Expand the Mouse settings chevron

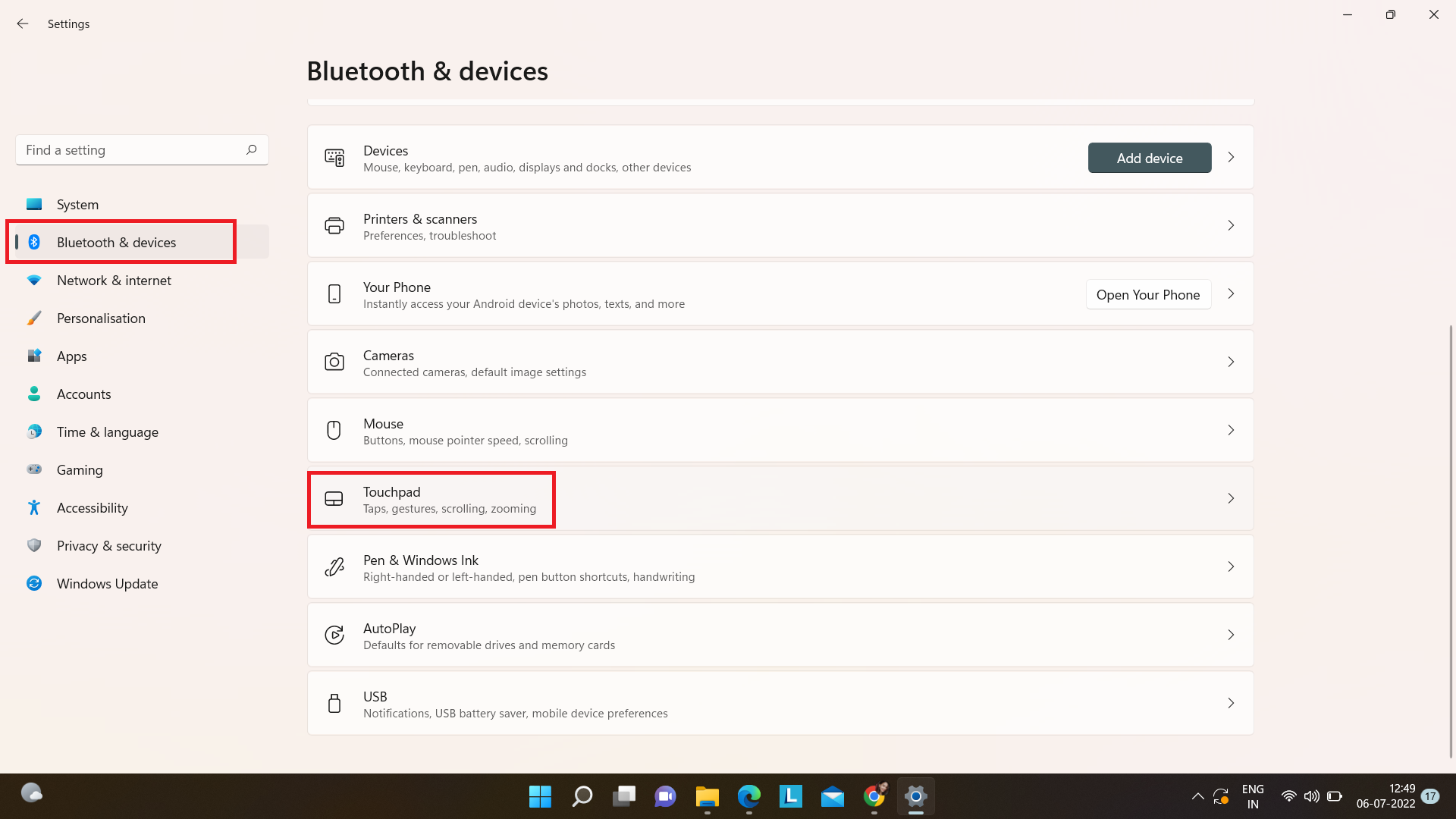[1231, 431]
